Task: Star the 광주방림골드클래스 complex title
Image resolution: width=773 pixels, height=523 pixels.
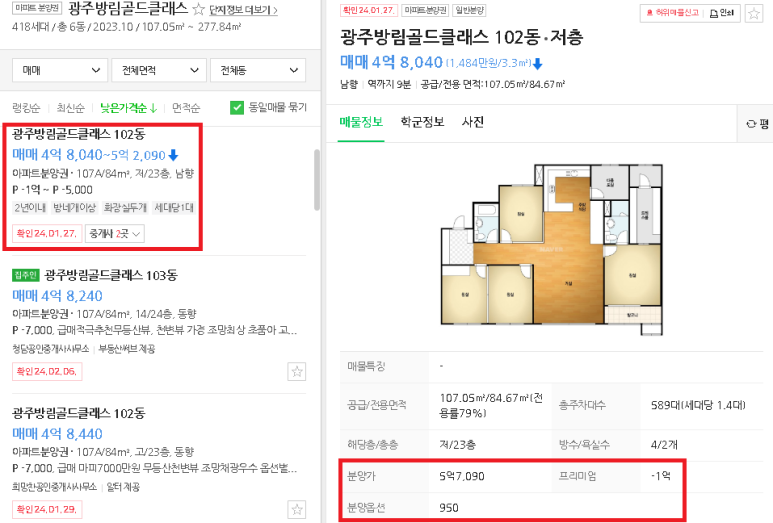Action: [x=198, y=9]
